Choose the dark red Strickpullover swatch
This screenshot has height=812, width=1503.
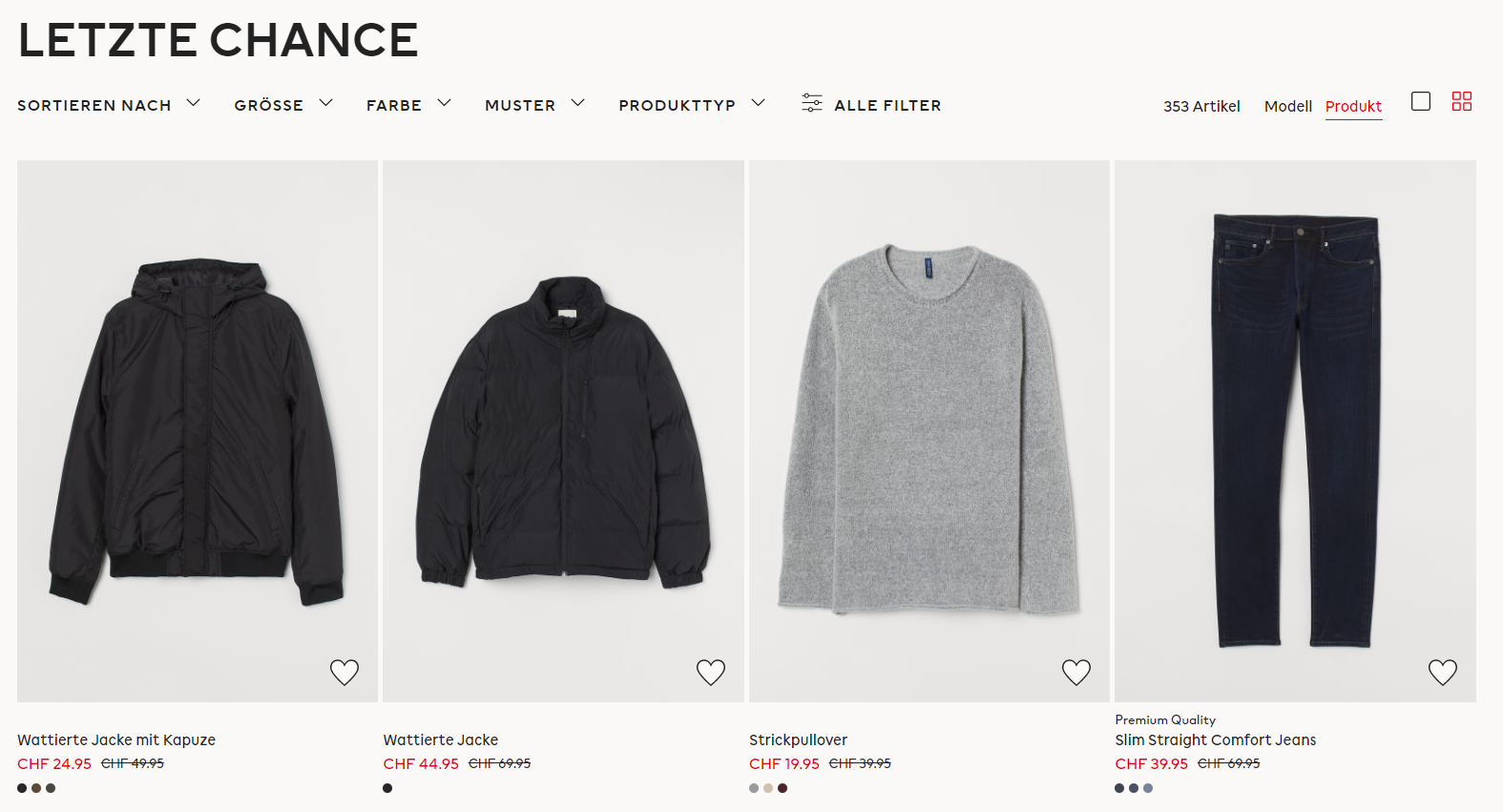[x=783, y=788]
